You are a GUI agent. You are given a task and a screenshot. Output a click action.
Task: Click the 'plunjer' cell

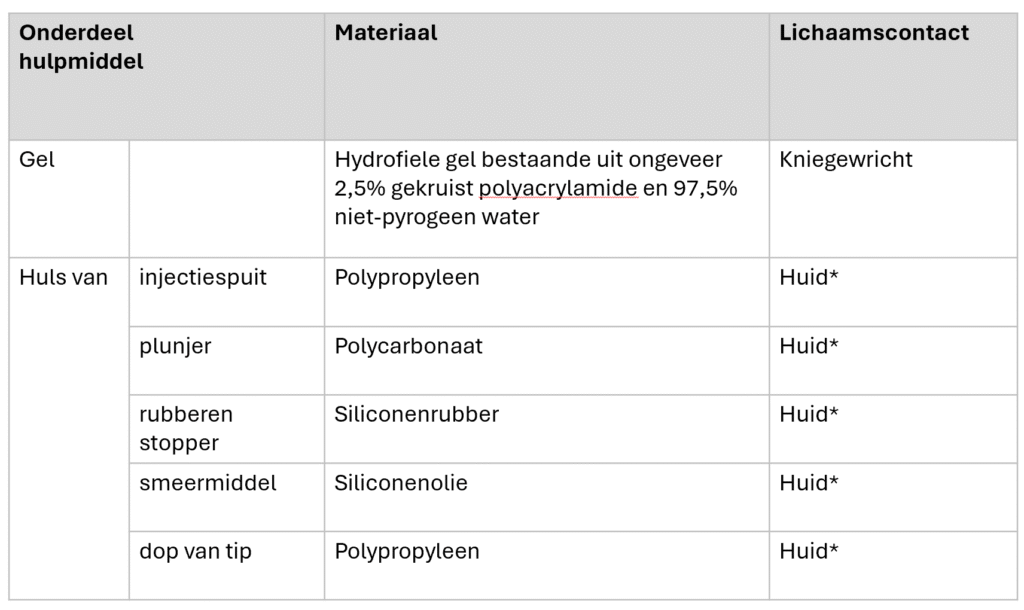click(x=227, y=361)
